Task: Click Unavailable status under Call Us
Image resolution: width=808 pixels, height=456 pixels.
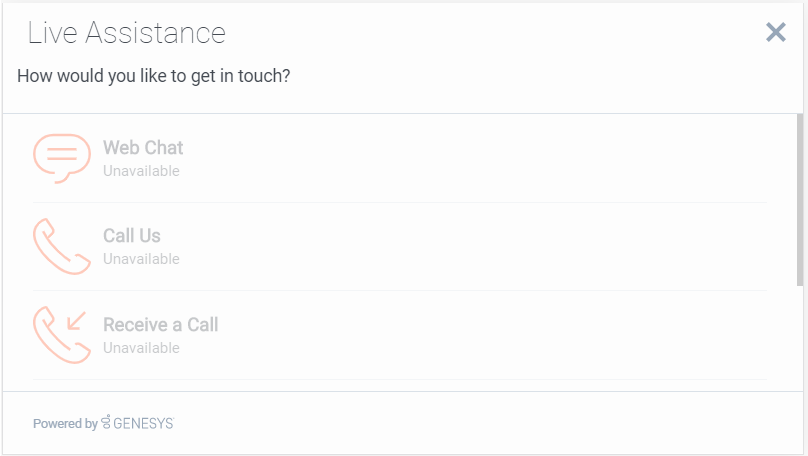Action: (141, 259)
